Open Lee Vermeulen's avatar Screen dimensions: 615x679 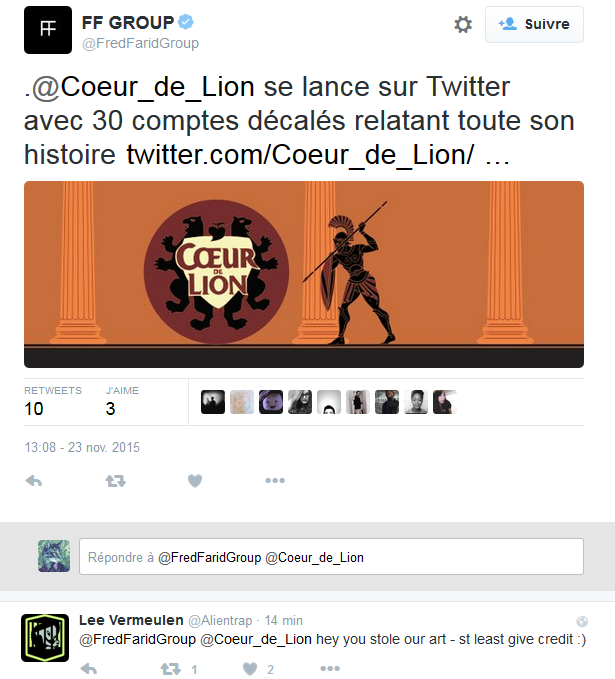45,637
